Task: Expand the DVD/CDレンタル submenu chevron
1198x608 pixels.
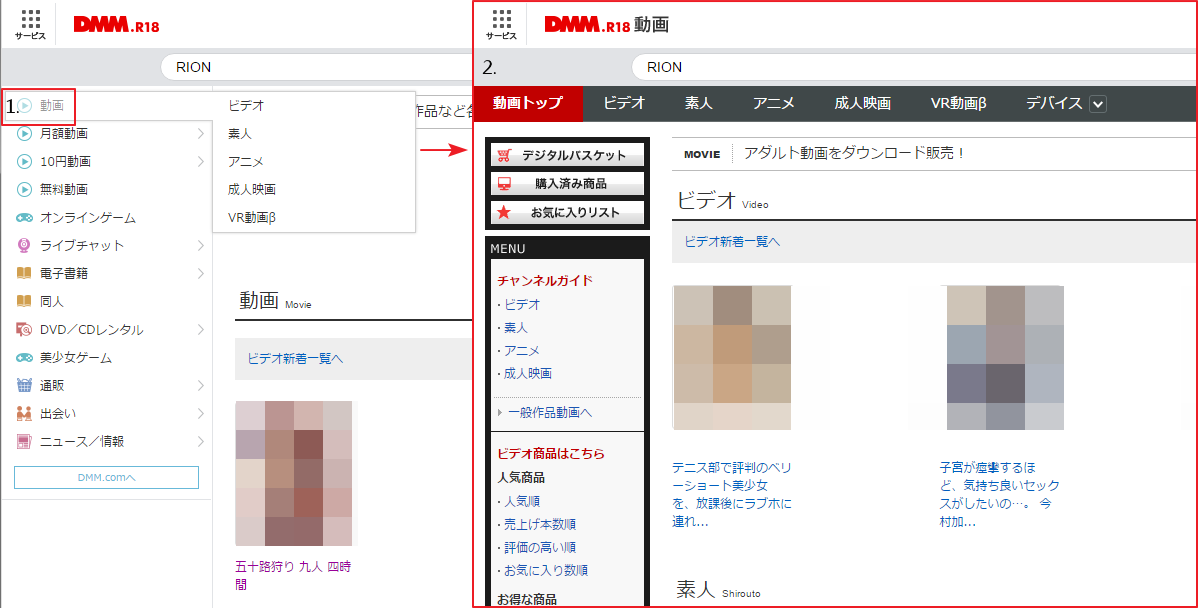Action: coord(200,329)
